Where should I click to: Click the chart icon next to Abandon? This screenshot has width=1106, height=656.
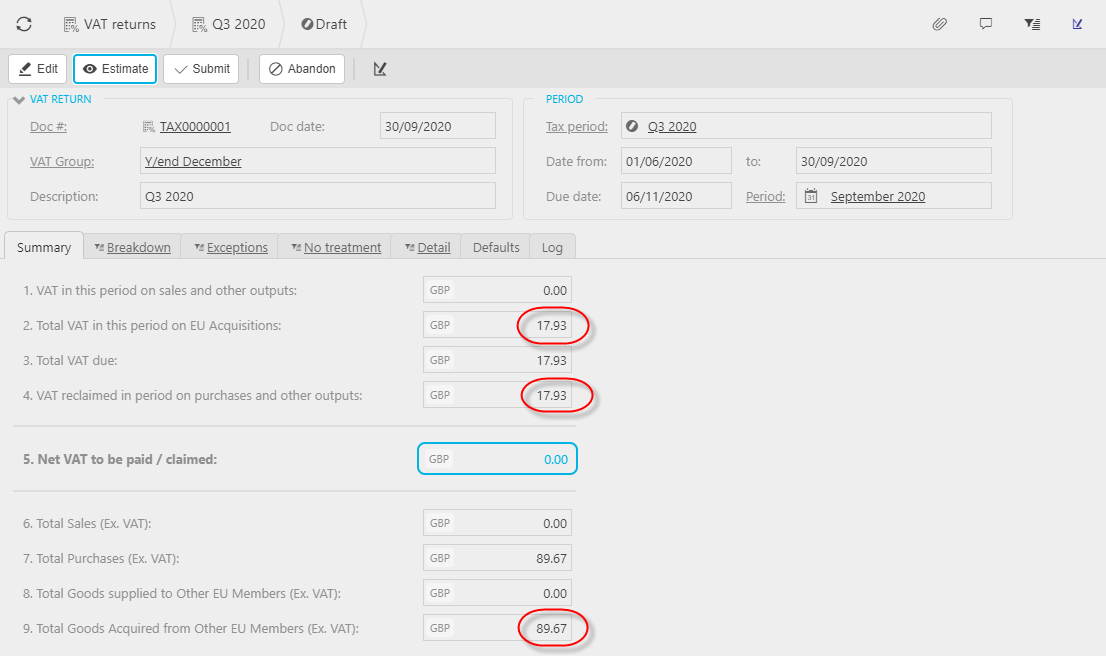click(380, 69)
